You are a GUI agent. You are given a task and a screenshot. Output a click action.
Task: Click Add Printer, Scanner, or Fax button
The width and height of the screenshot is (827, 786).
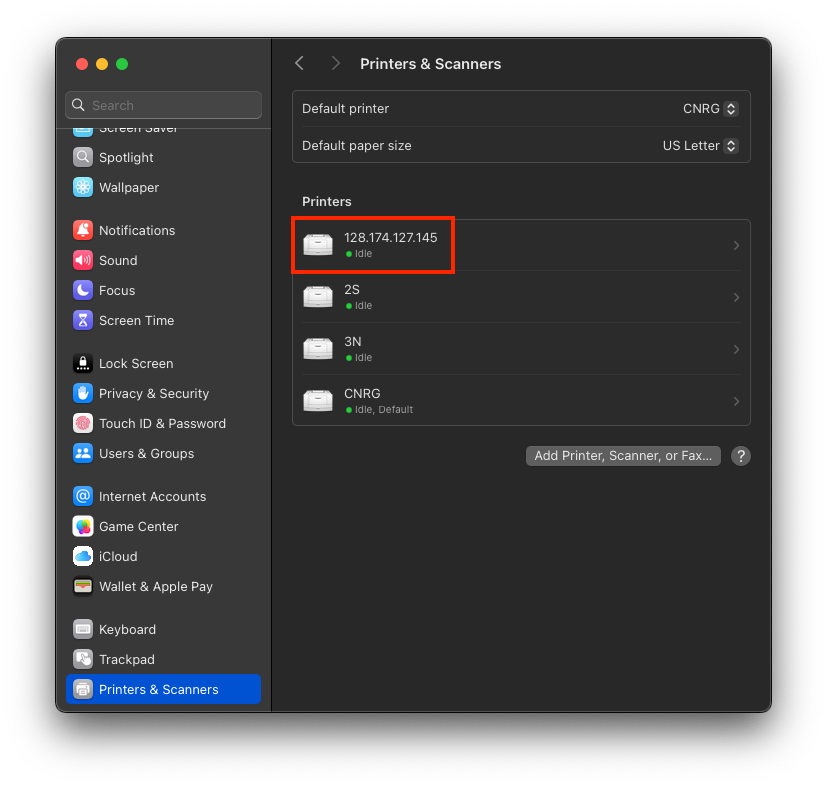pyautogui.click(x=623, y=455)
